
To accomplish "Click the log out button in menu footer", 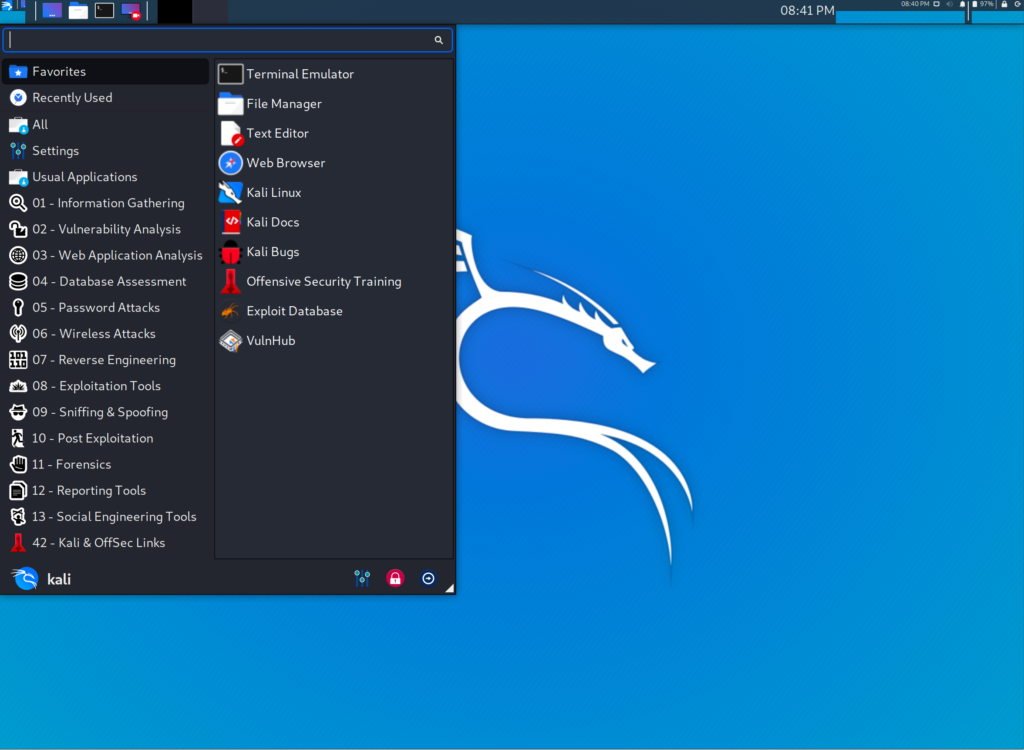I will click(x=428, y=578).
